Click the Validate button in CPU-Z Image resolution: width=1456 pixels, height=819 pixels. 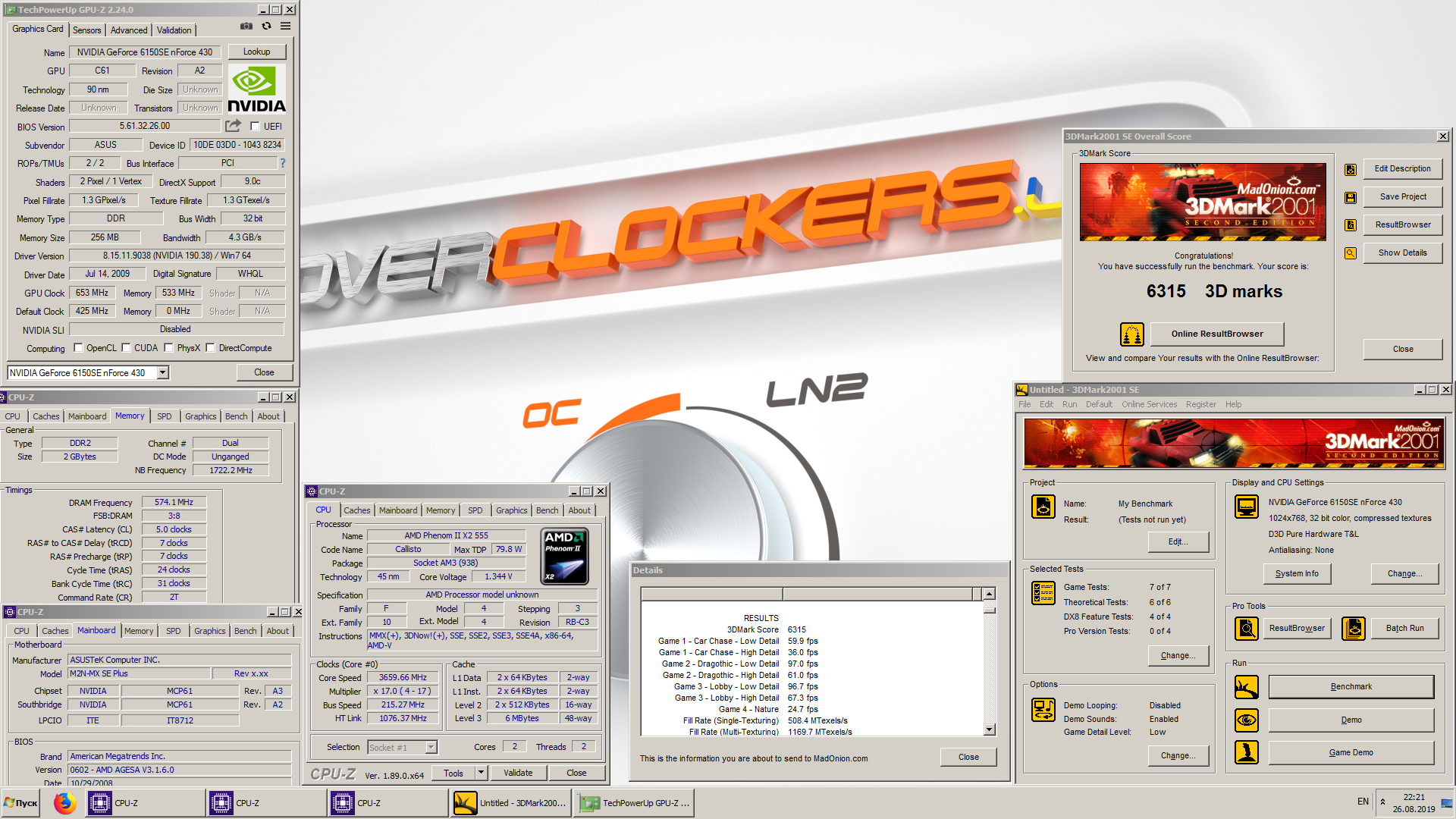tap(518, 773)
